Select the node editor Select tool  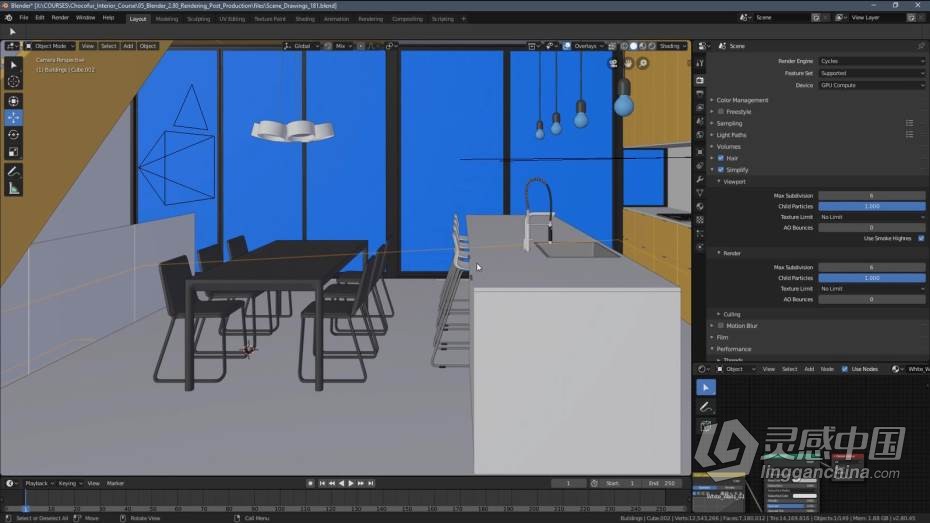[705, 388]
